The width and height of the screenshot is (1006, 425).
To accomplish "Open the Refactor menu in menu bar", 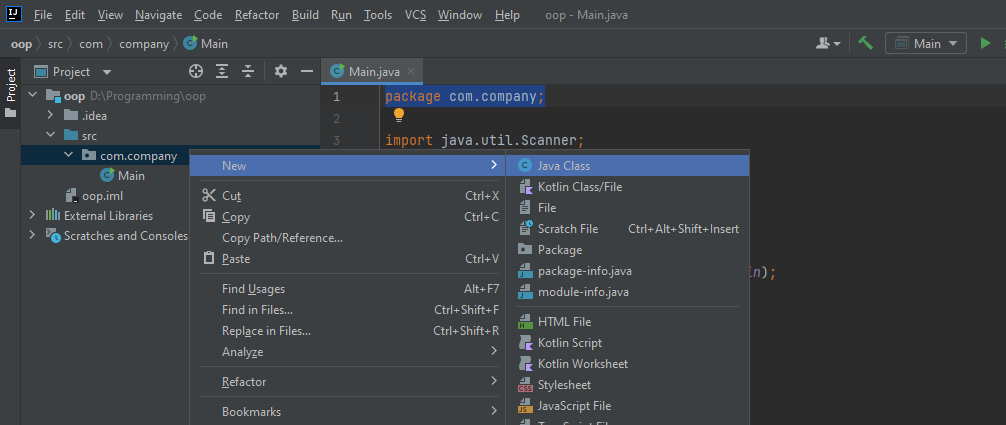I will [257, 15].
